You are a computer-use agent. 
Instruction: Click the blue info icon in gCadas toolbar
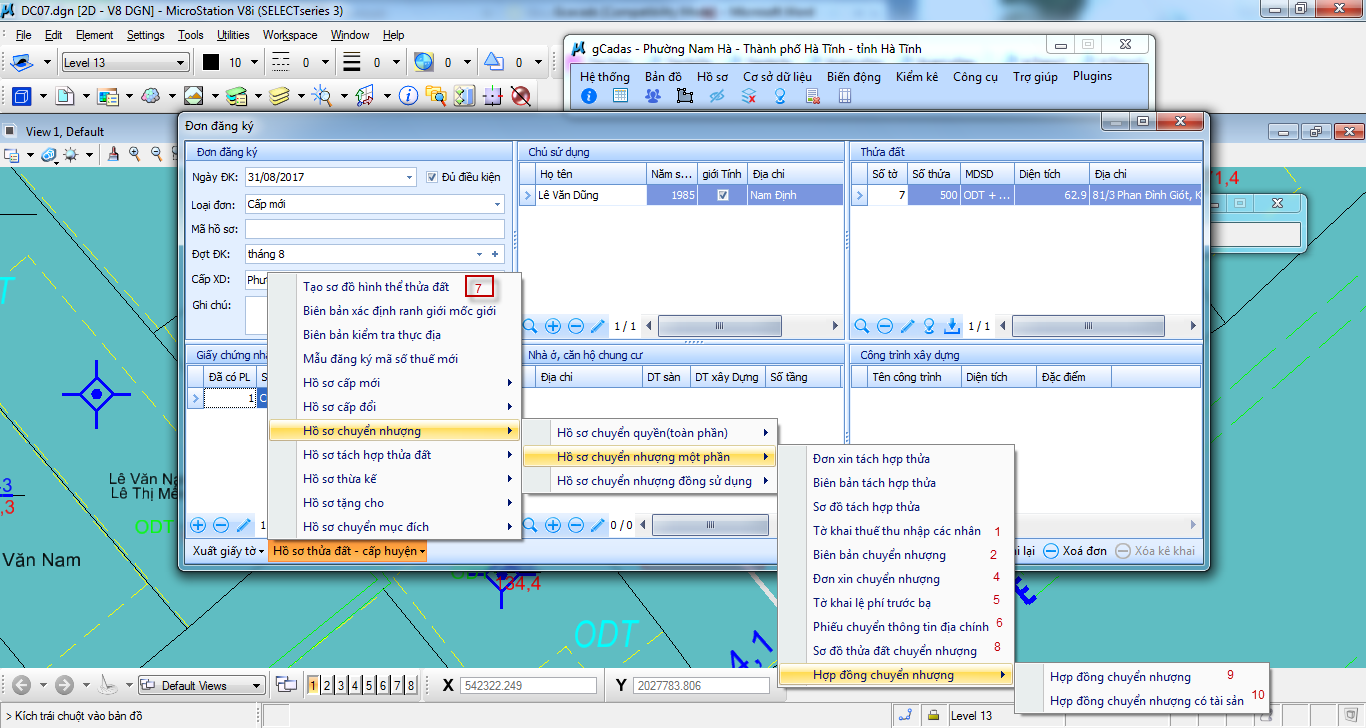589,96
